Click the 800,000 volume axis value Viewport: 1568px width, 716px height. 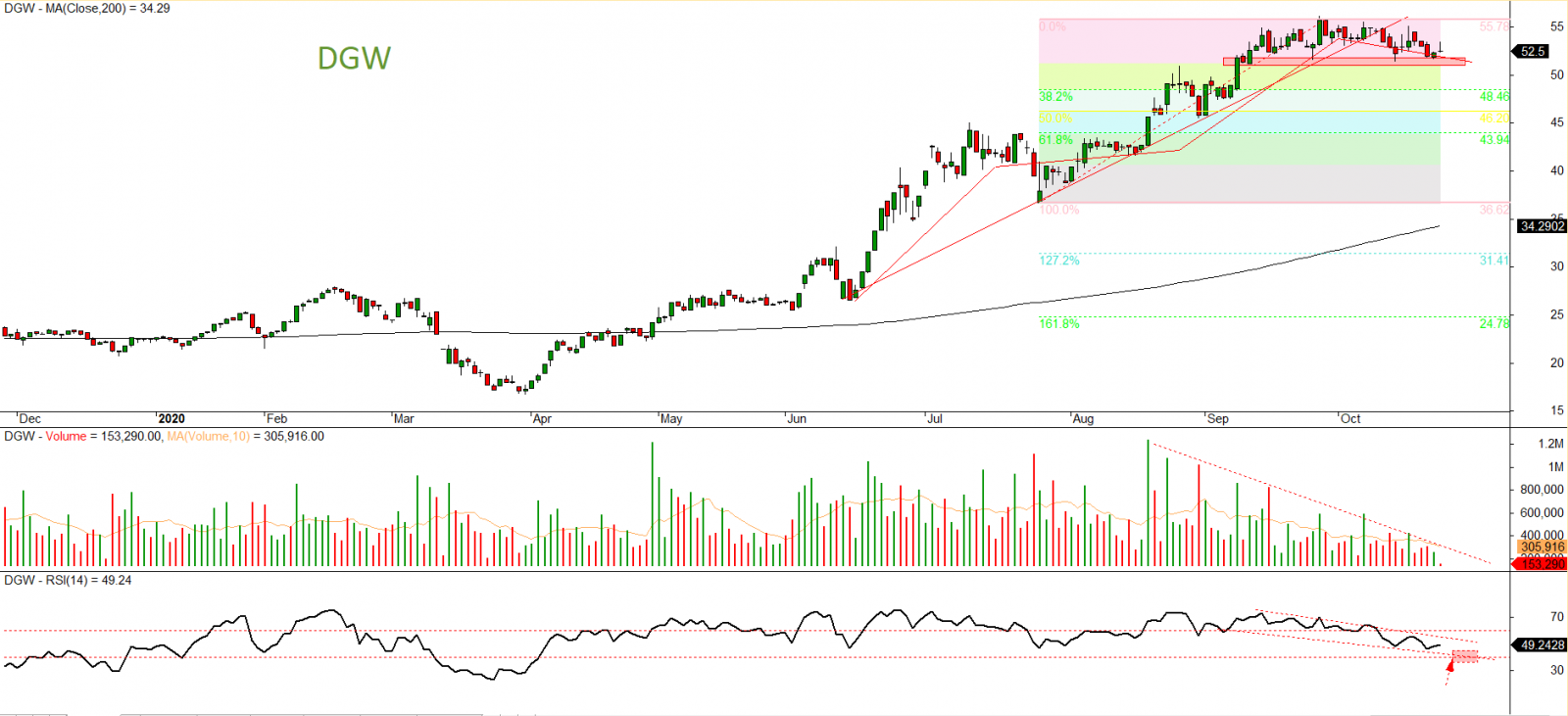click(1542, 490)
